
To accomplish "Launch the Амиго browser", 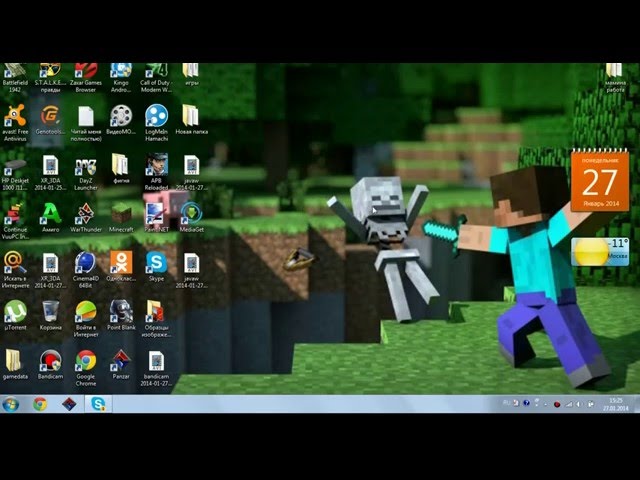I will (50, 217).
